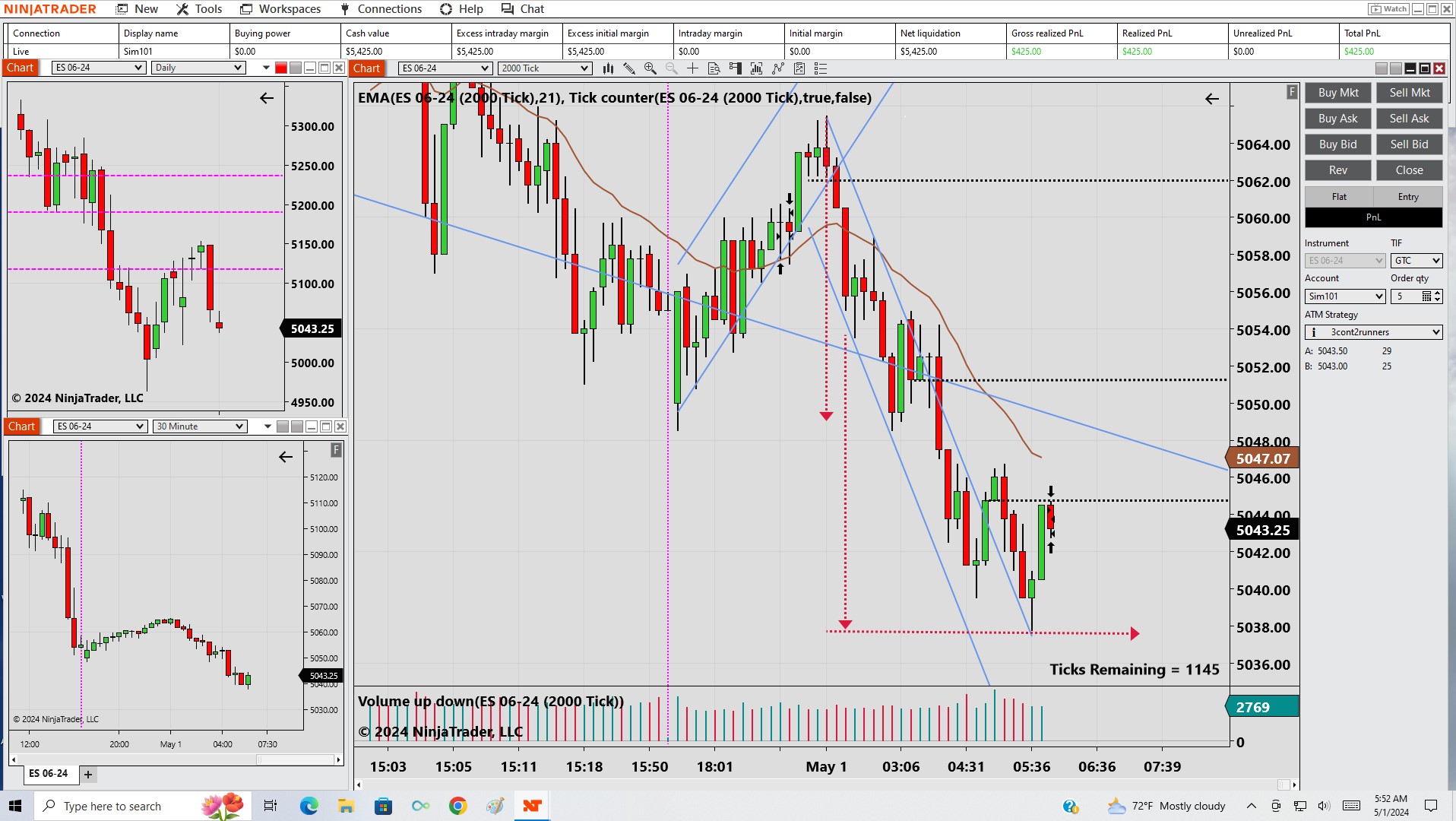1456x821 pixels.
Task: Click the Sell Mkt button
Action: 1410,93
